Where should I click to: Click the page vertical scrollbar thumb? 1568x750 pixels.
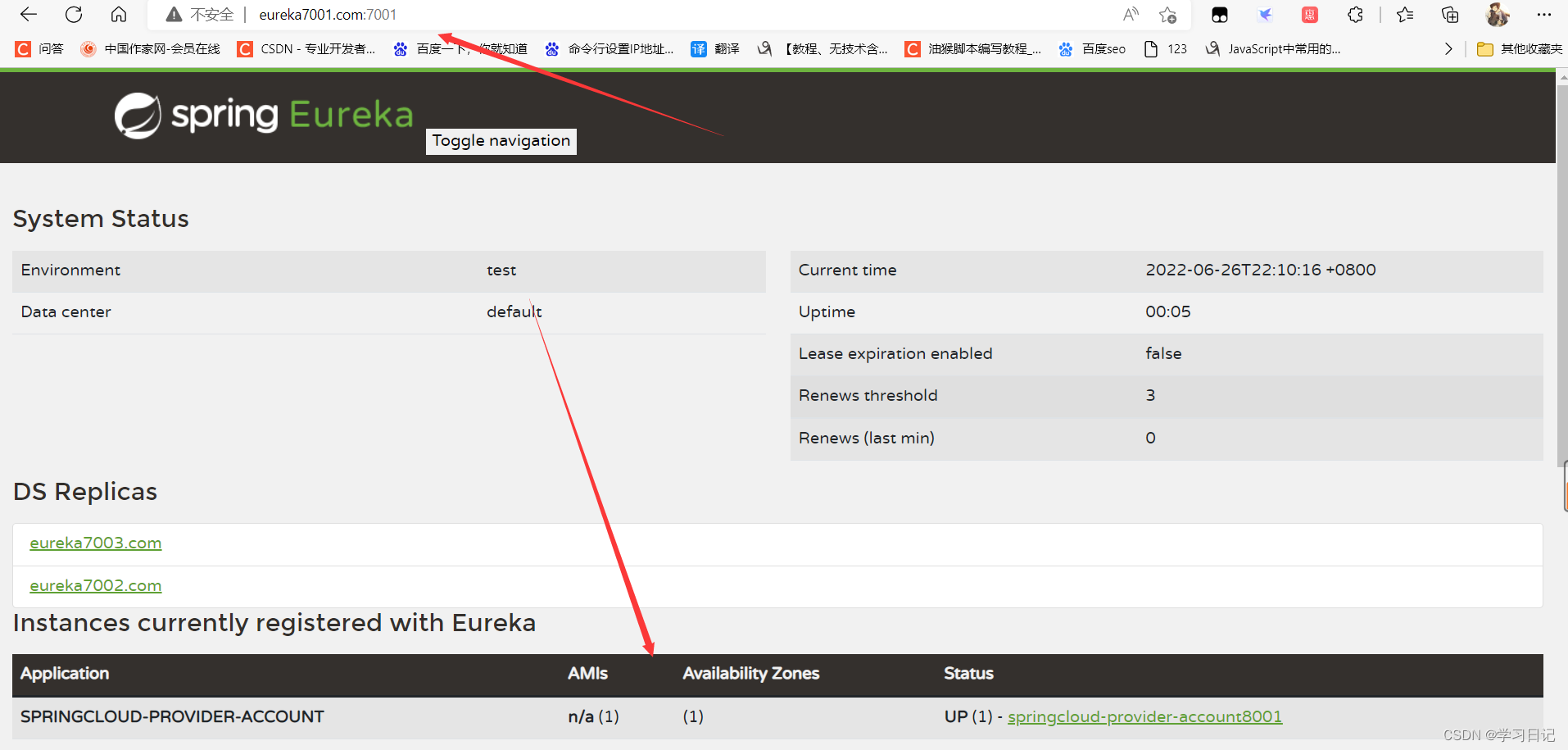[1562, 275]
